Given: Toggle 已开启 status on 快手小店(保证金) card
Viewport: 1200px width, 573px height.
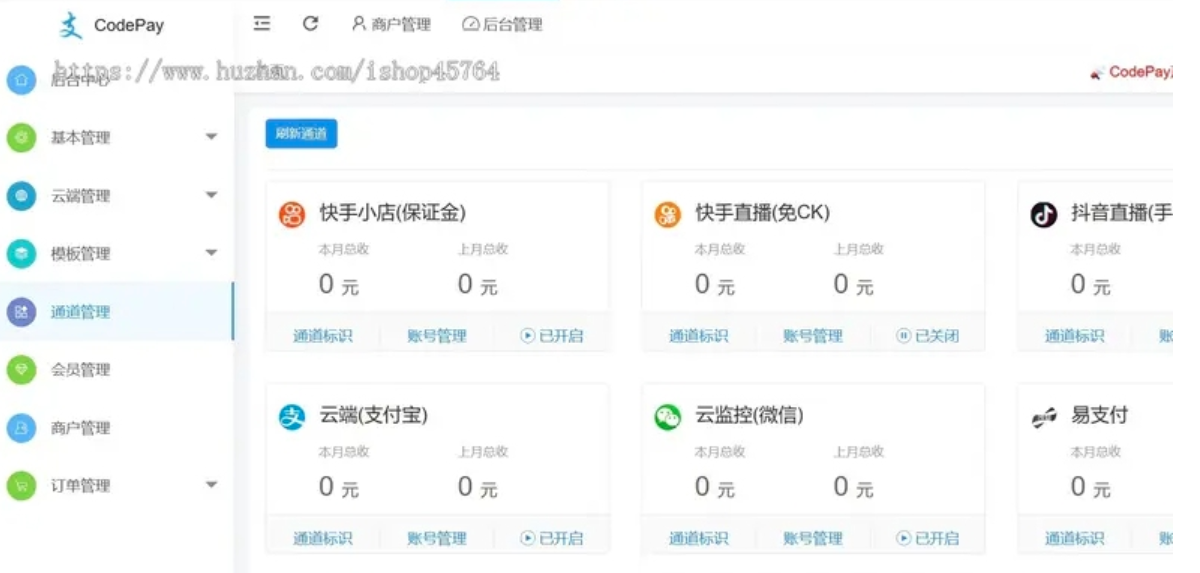Looking at the screenshot, I should pyautogui.click(x=552, y=336).
